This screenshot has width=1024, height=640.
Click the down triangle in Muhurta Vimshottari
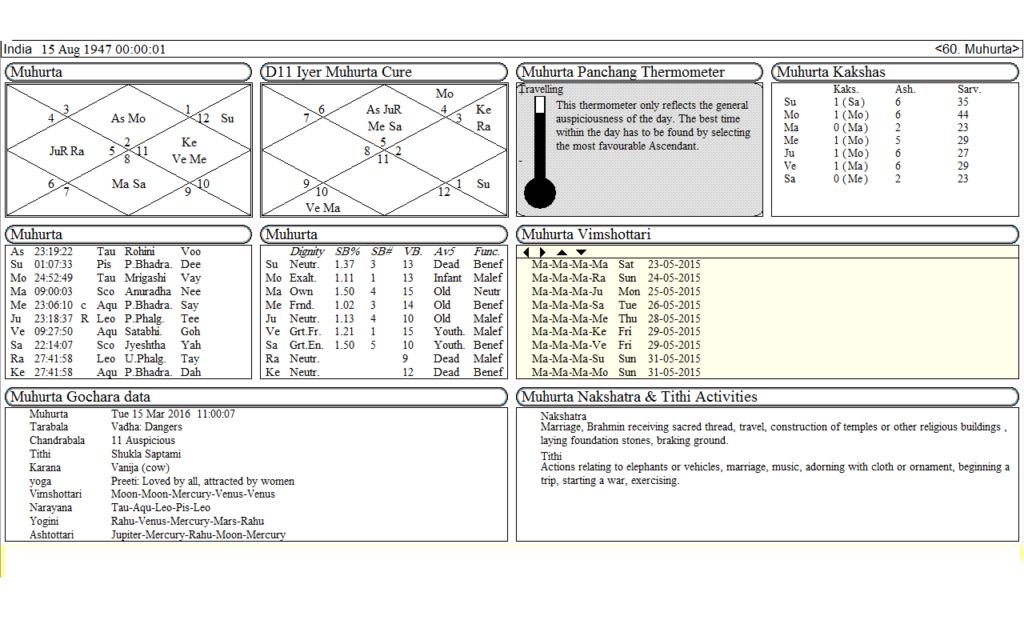coord(581,252)
